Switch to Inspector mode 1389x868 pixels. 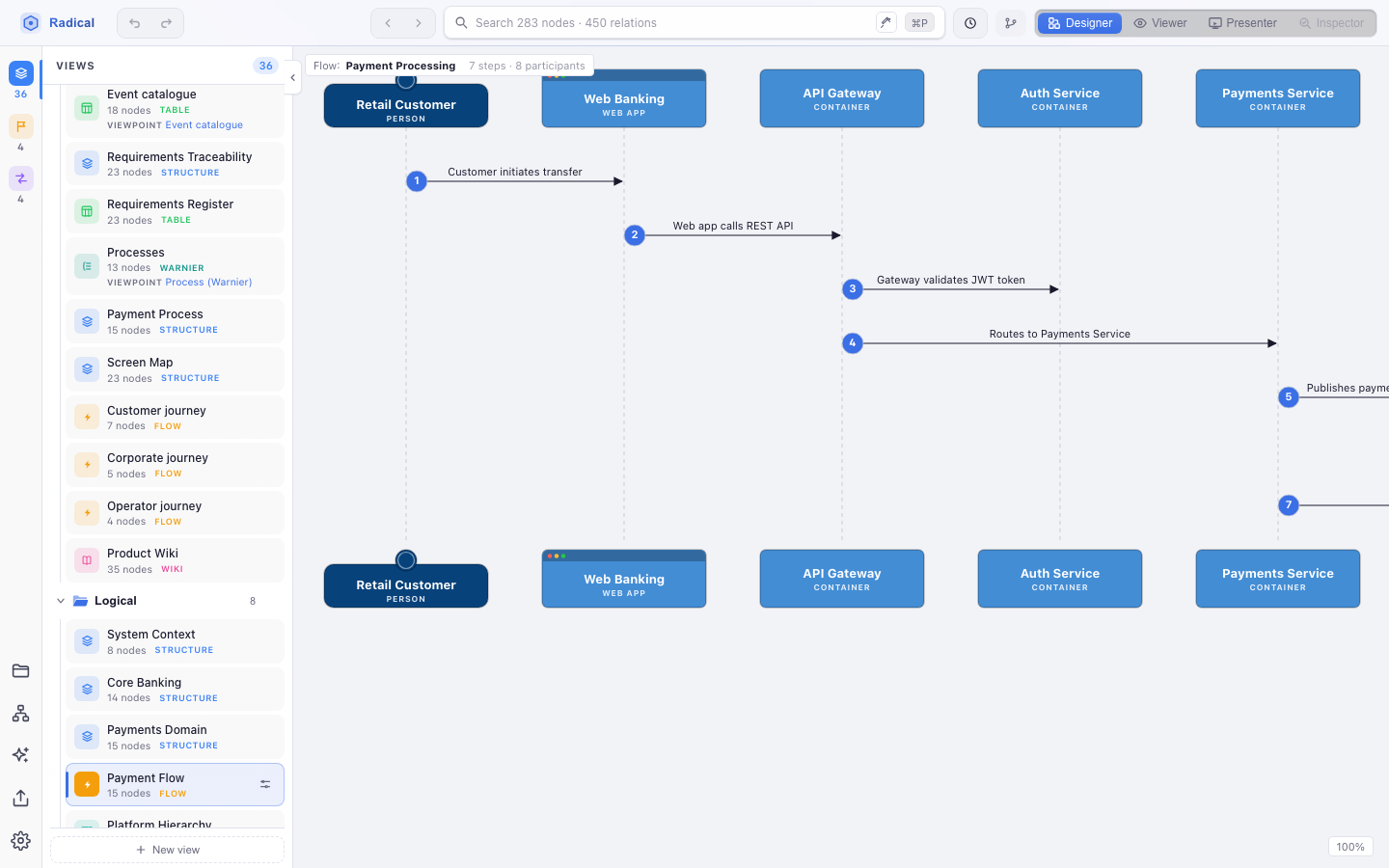pyautogui.click(x=1332, y=23)
